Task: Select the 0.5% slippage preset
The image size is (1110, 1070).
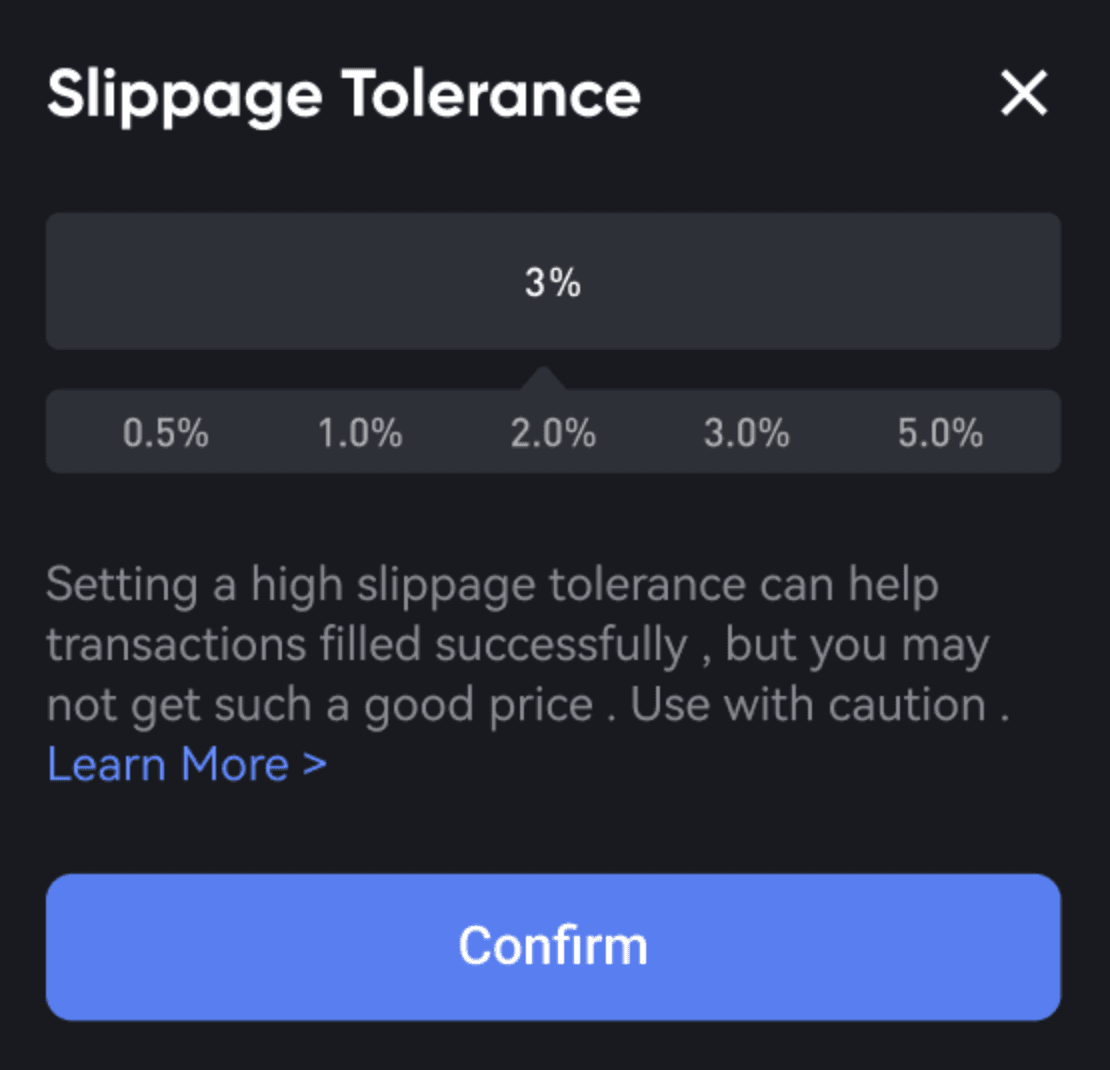Action: click(166, 434)
